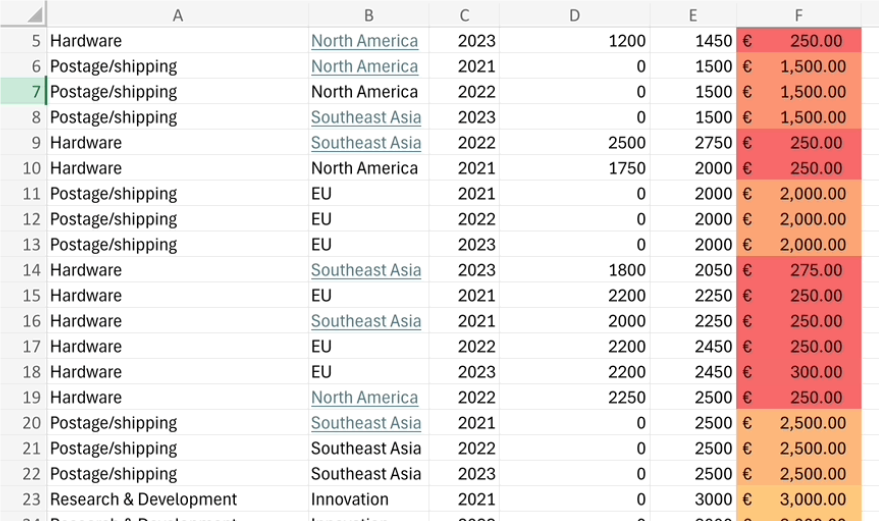
Task: Select column B header
Action: tap(368, 15)
